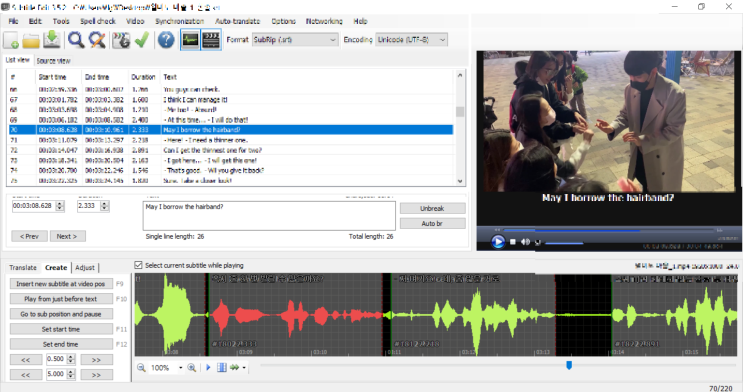Step back 0.500 seconds with << button
Screen dimensions: 743x392
tap(26, 360)
